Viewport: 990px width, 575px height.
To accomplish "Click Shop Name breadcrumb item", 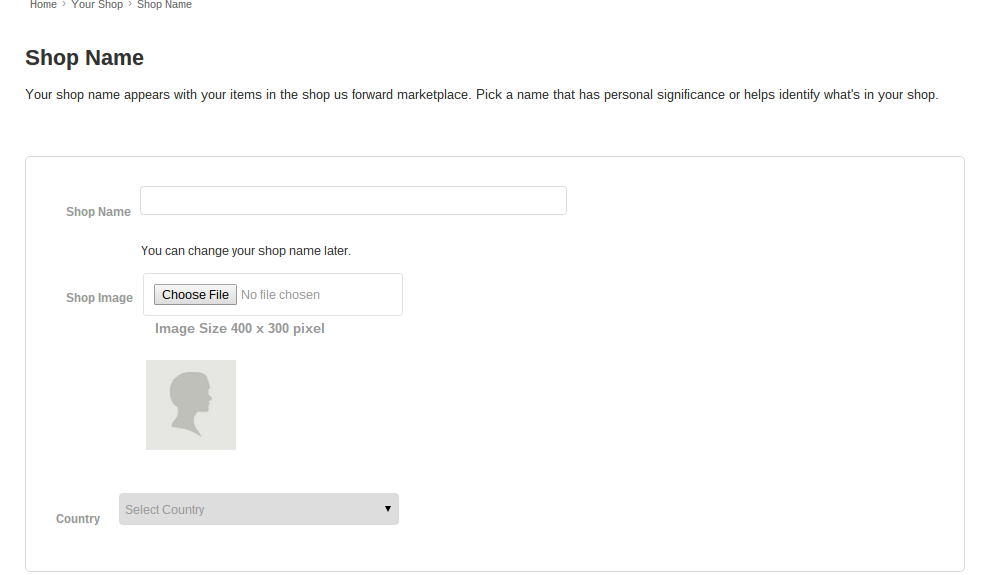I will 164,5.
